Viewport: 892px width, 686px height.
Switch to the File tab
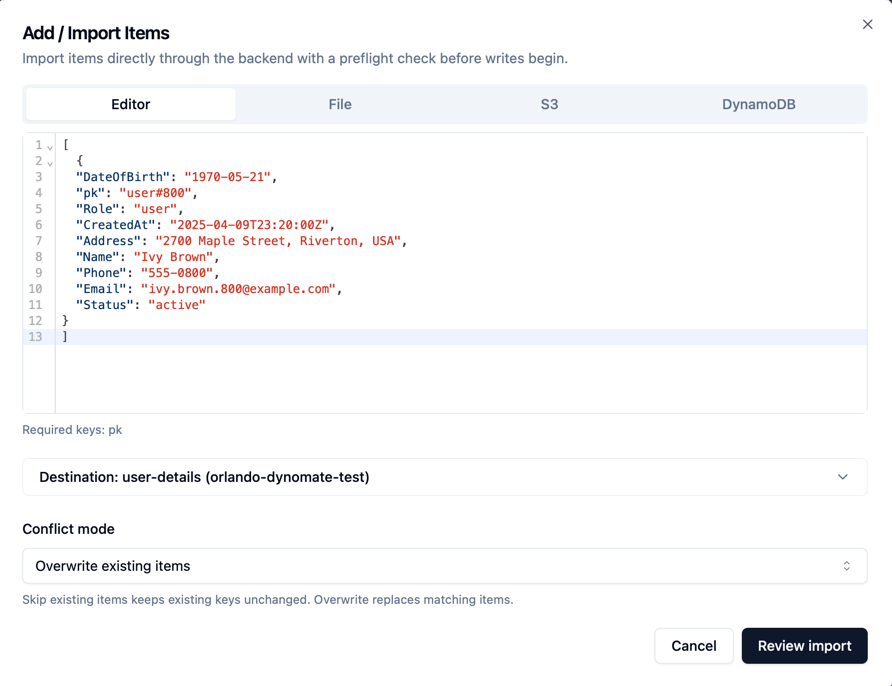pyautogui.click(x=339, y=103)
